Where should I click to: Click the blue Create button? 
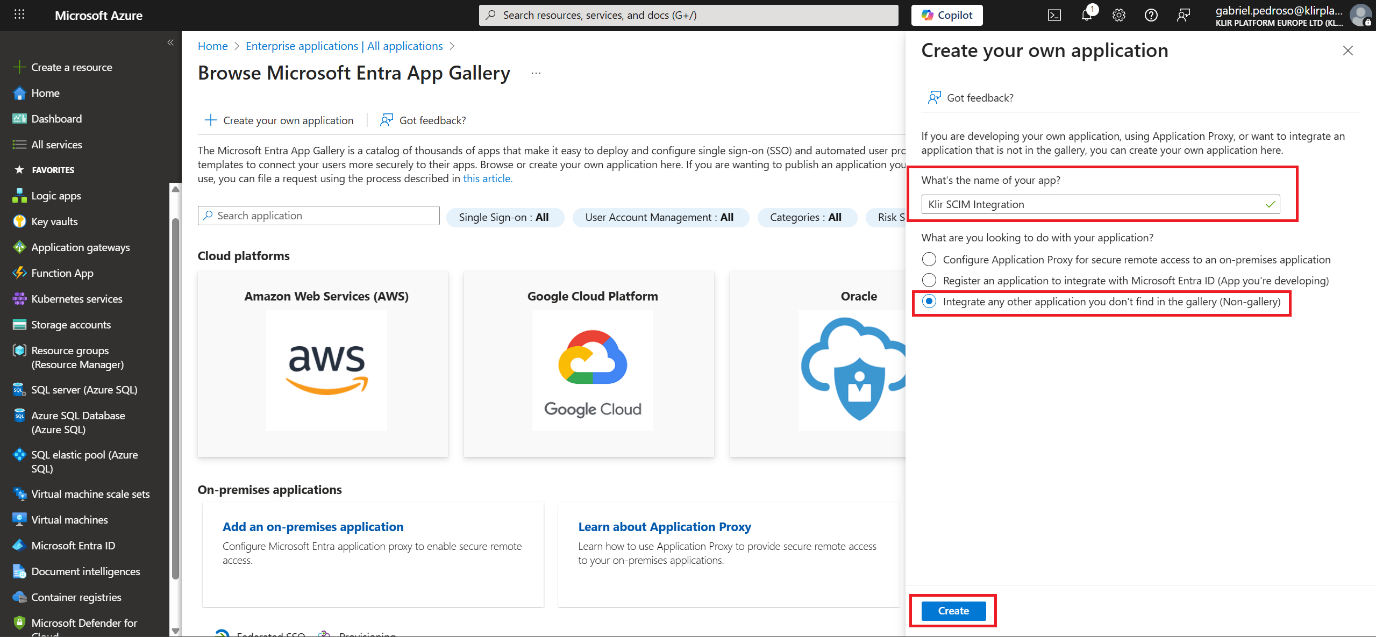pyautogui.click(x=953, y=611)
